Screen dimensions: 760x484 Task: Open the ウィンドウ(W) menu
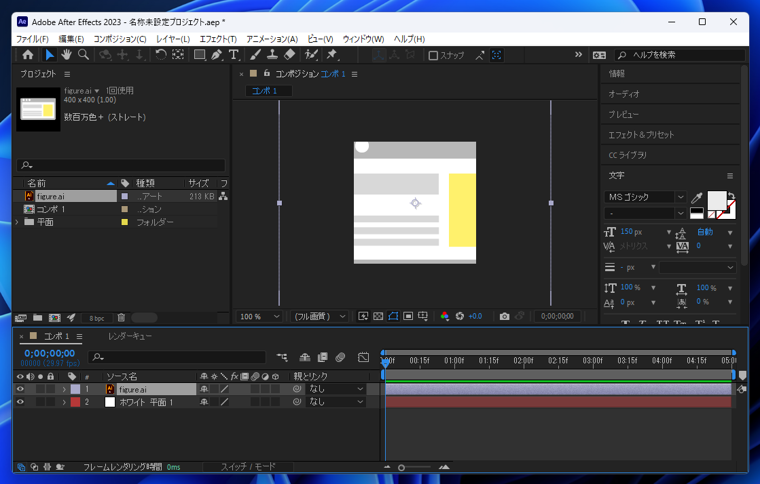(363, 39)
